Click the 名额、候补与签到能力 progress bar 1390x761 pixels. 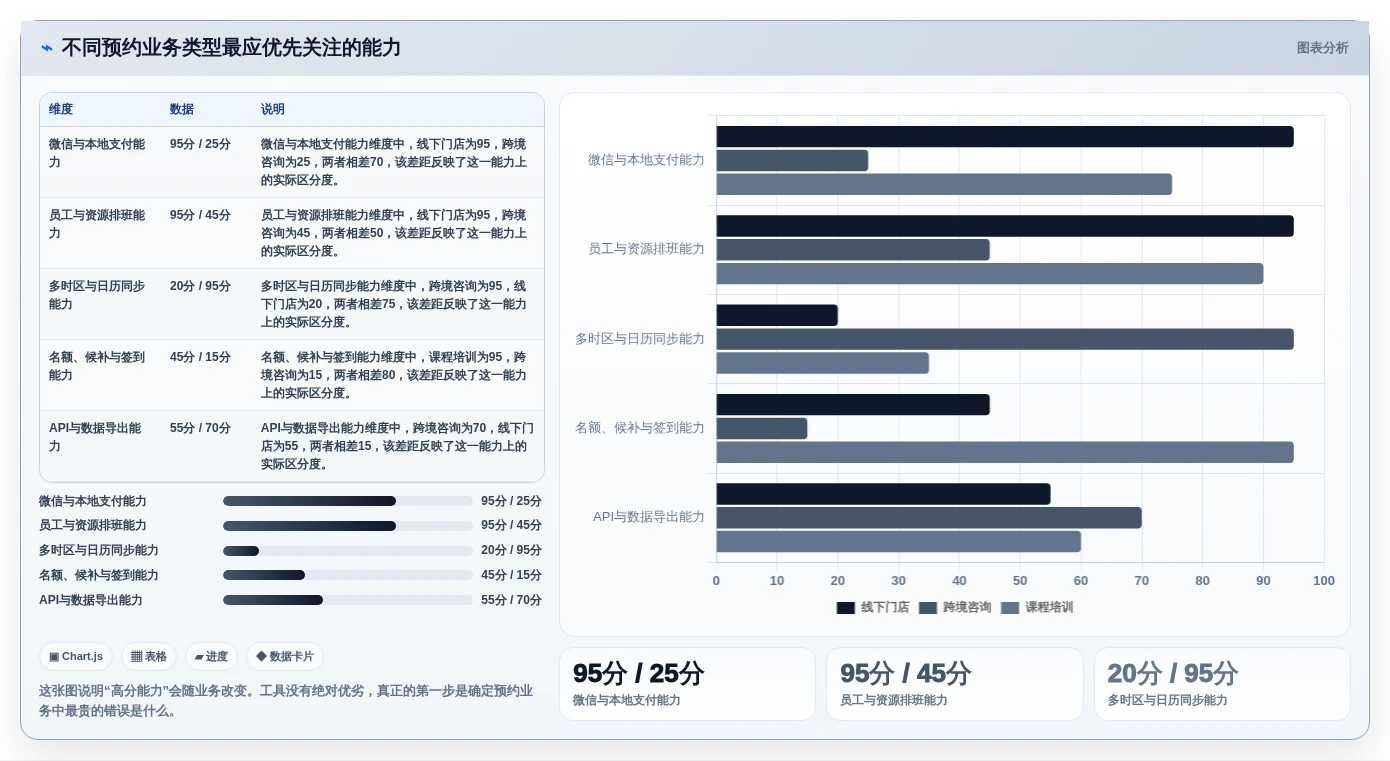pos(348,575)
